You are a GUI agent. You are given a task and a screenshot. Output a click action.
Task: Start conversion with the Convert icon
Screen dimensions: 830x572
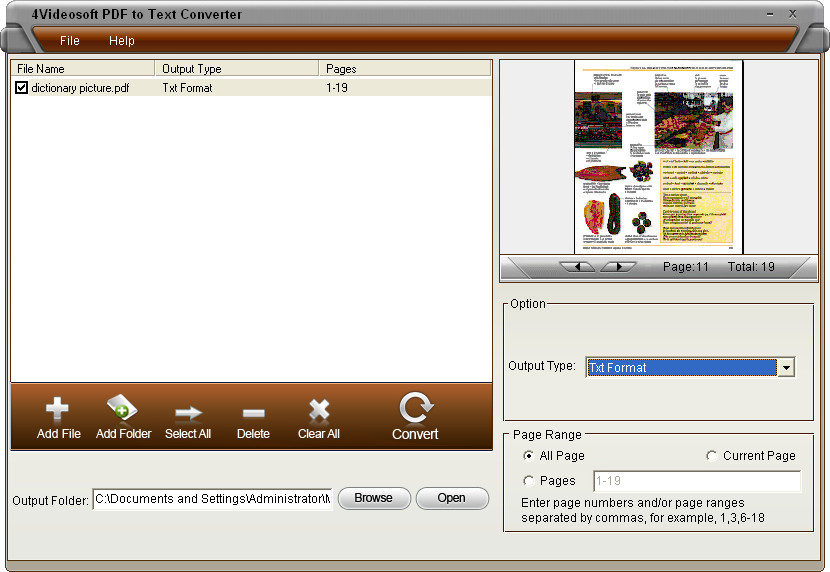(414, 408)
